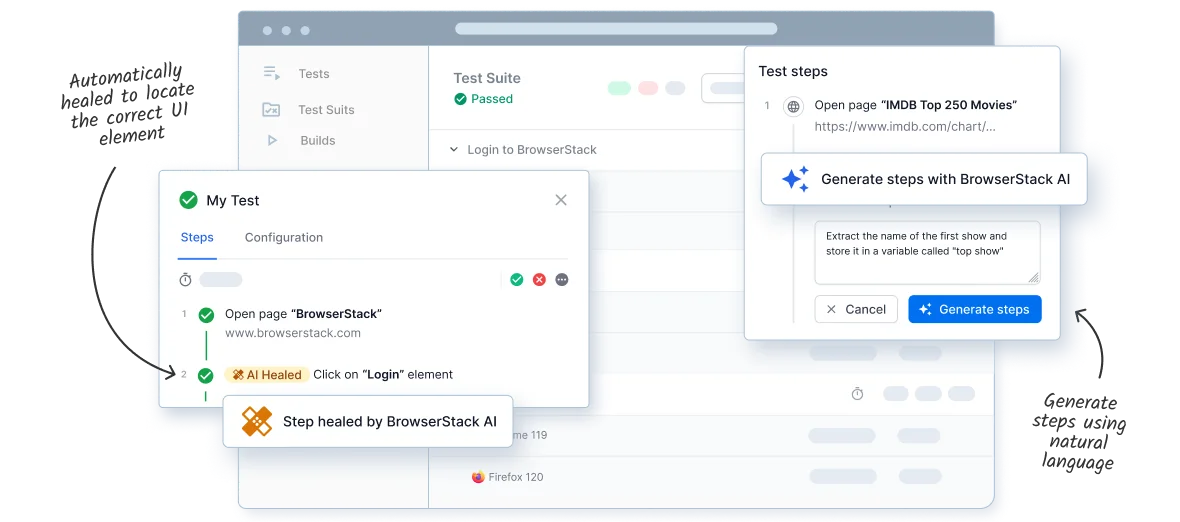Switch to the Steps tab
The height and width of the screenshot is (522, 1180).
197,237
